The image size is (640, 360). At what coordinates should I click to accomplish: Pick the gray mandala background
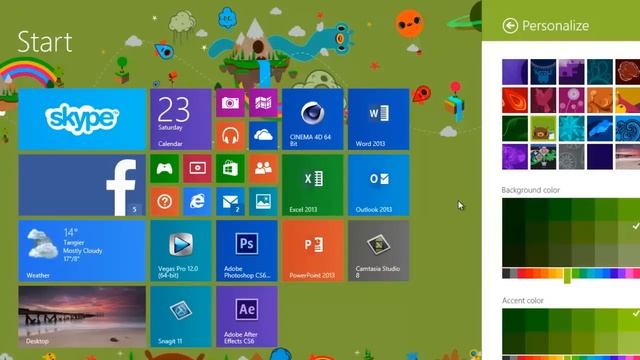pyautogui.click(x=571, y=157)
